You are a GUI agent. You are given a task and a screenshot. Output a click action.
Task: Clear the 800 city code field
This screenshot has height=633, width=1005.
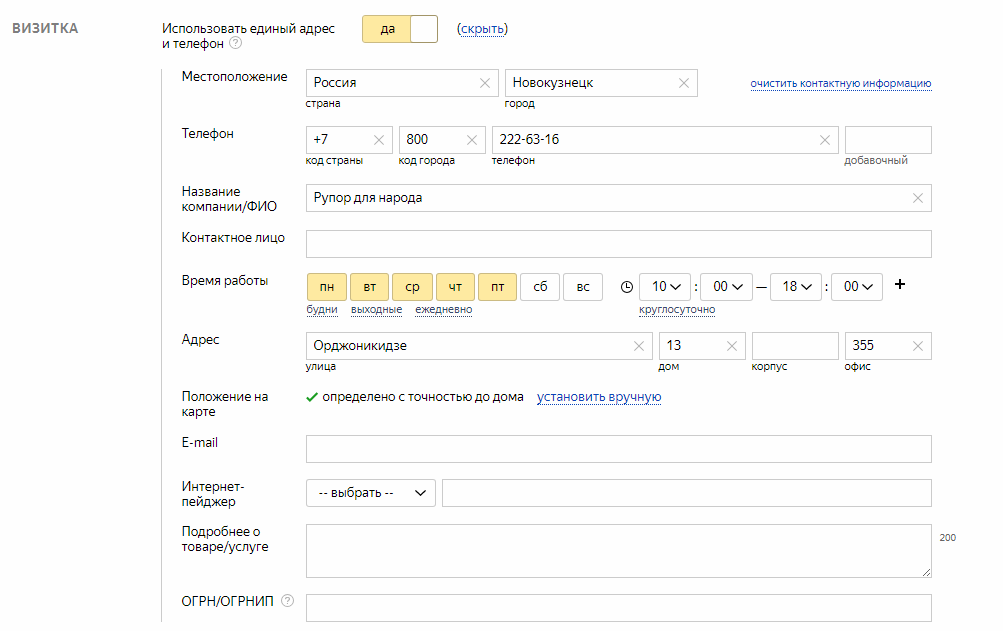(x=472, y=140)
